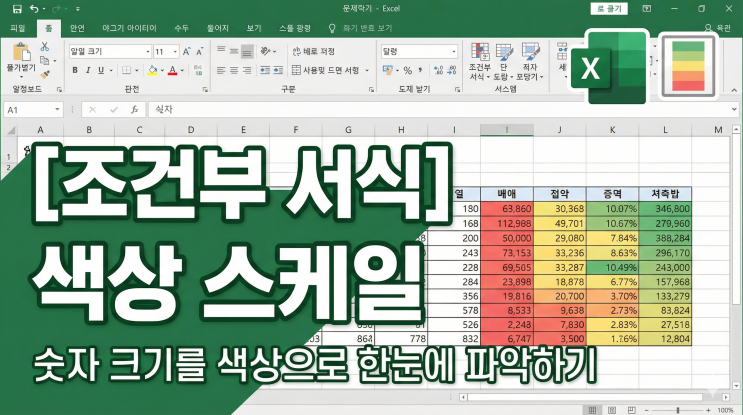Toggle Middle Align

point(234,51)
